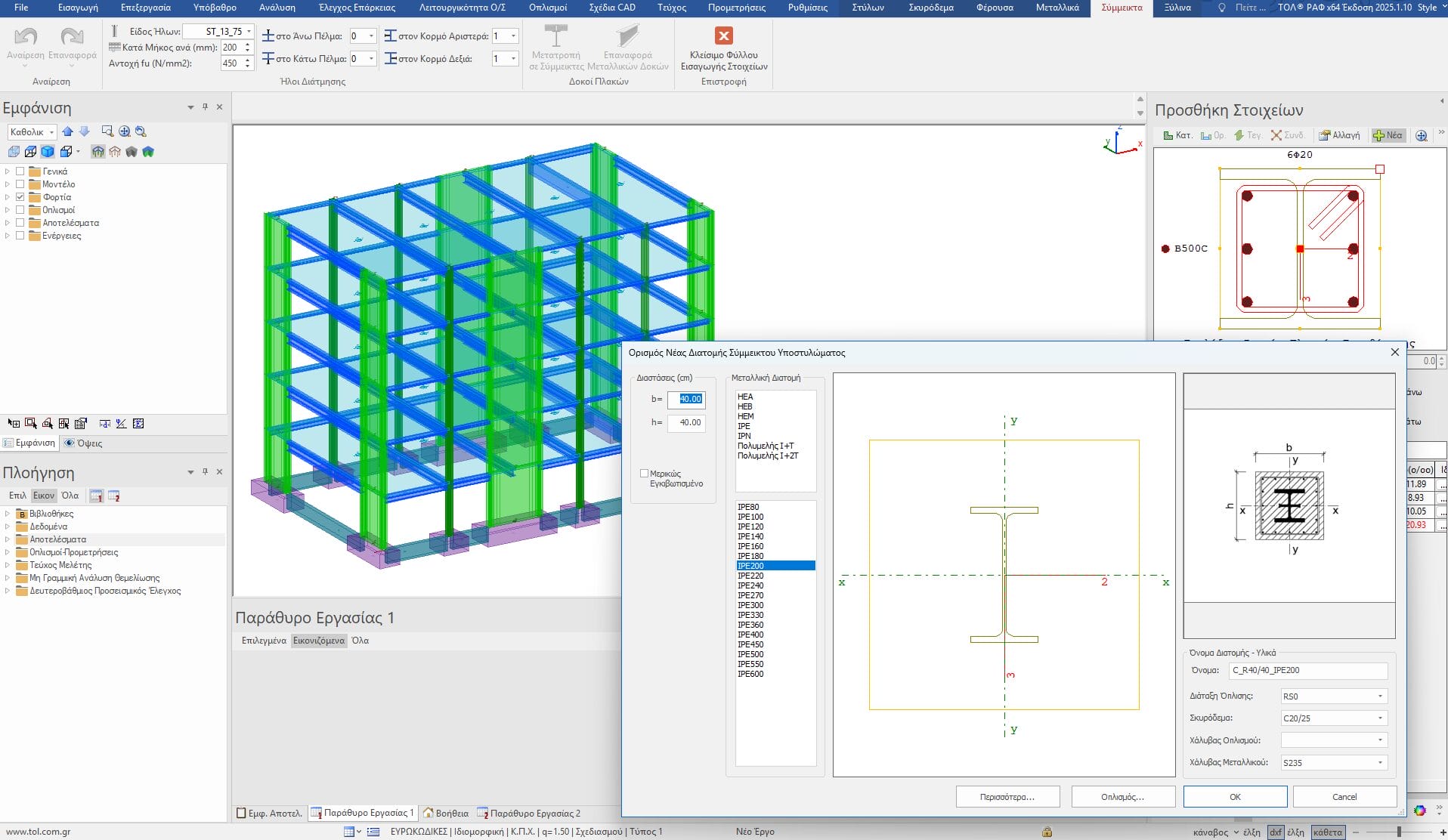This screenshot has width=1448, height=840.
Task: Uncheck the Φορτία layer checkbox
Action: [20, 197]
